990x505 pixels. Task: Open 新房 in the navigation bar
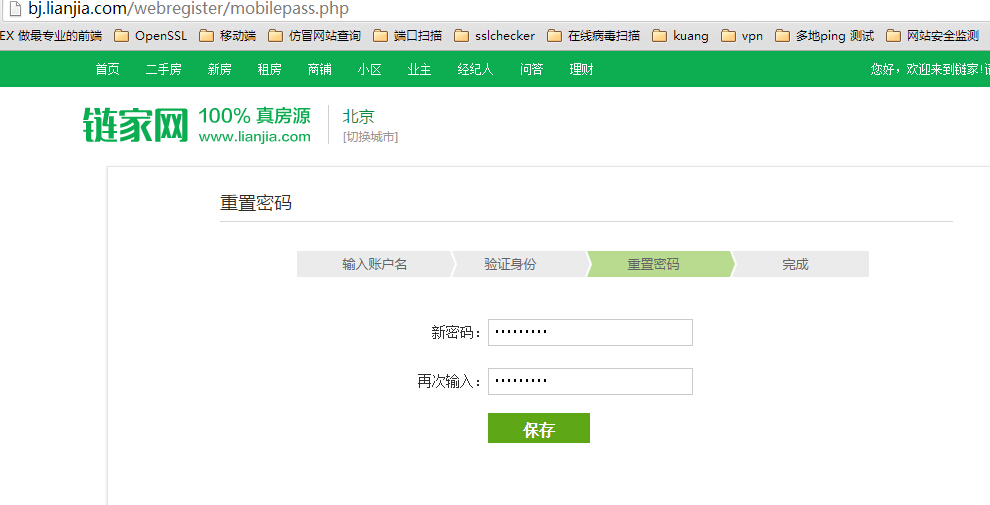(220, 69)
